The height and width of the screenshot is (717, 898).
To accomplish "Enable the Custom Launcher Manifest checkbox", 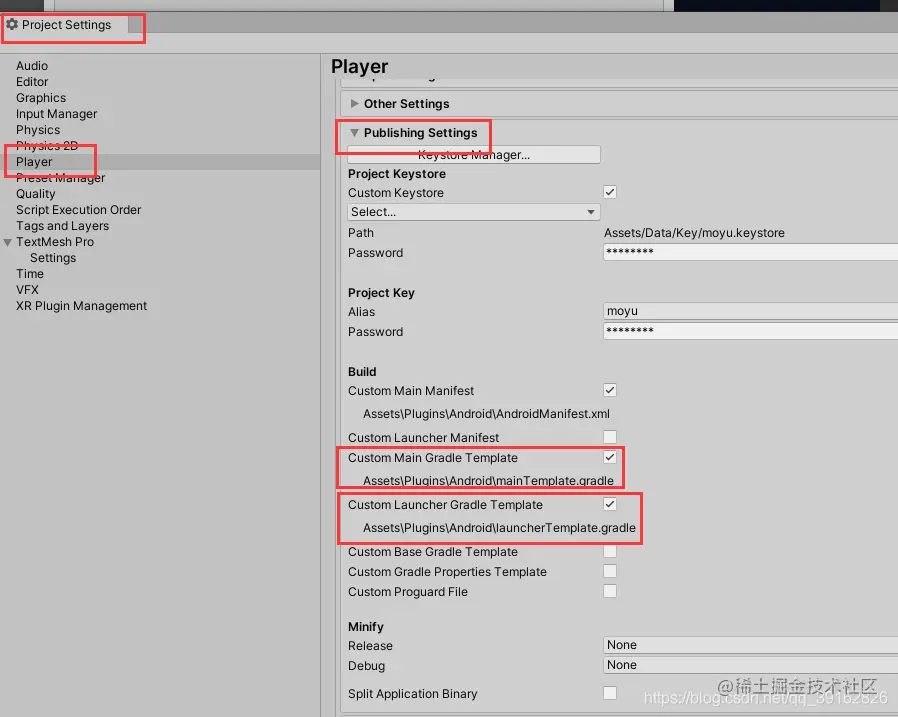I will [610, 437].
